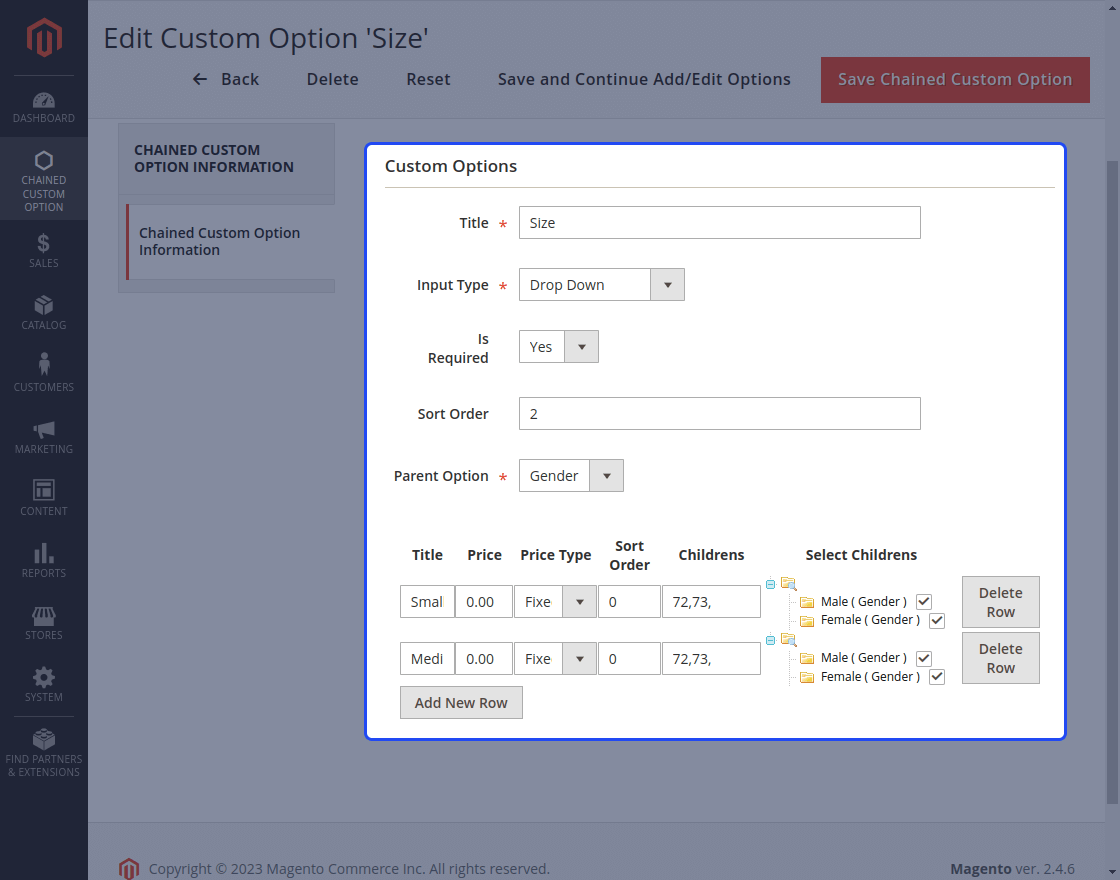Open the Parent Option Gender dropdown

[x=571, y=476]
